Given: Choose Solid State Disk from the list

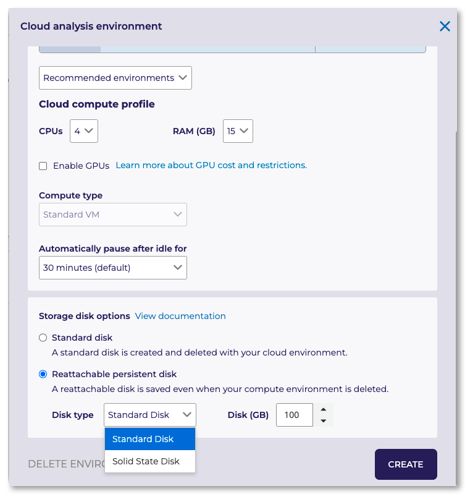Looking at the screenshot, I should coord(150,461).
